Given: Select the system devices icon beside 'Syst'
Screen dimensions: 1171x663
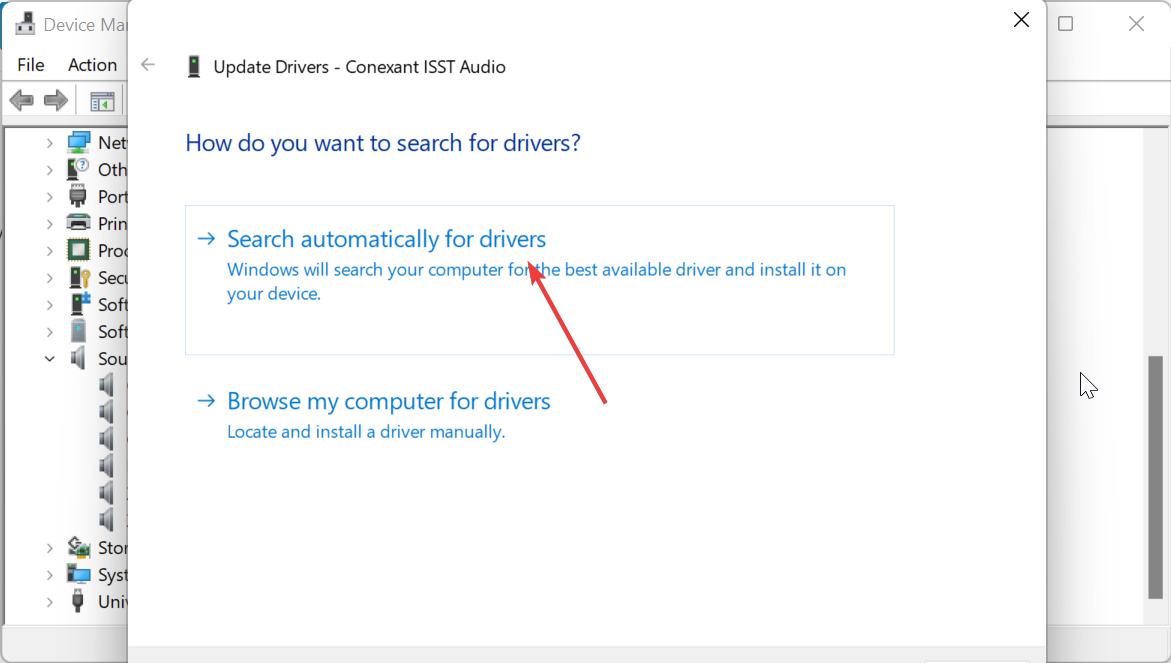Looking at the screenshot, I should (78, 574).
